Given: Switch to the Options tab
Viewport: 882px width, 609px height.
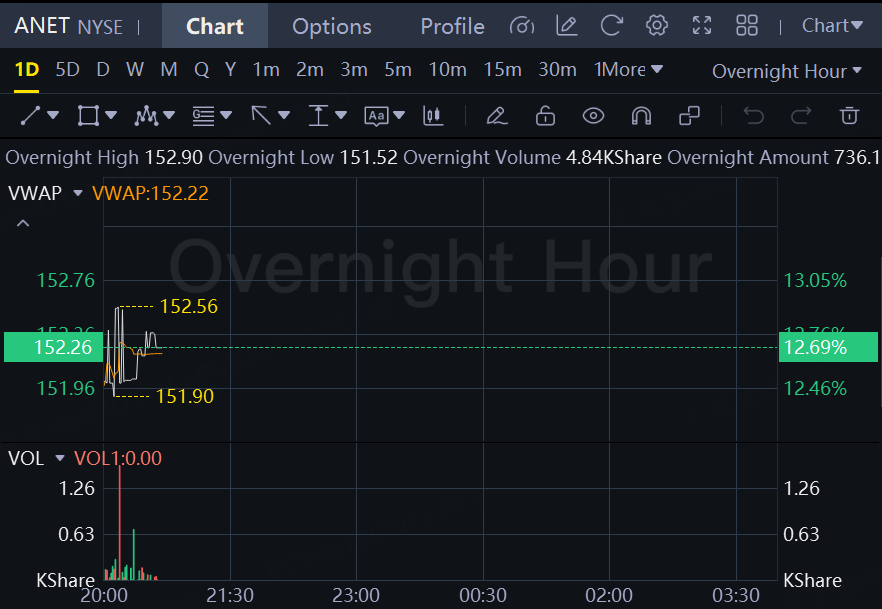Looking at the screenshot, I should (331, 26).
